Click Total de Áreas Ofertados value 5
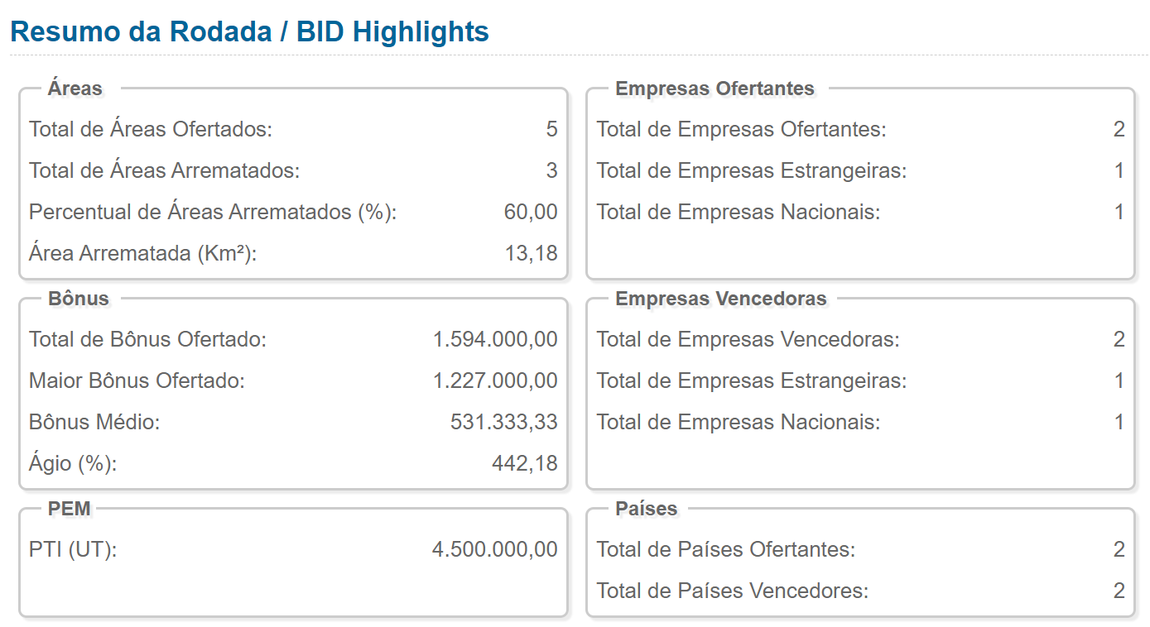The height and width of the screenshot is (627, 1150). point(552,129)
